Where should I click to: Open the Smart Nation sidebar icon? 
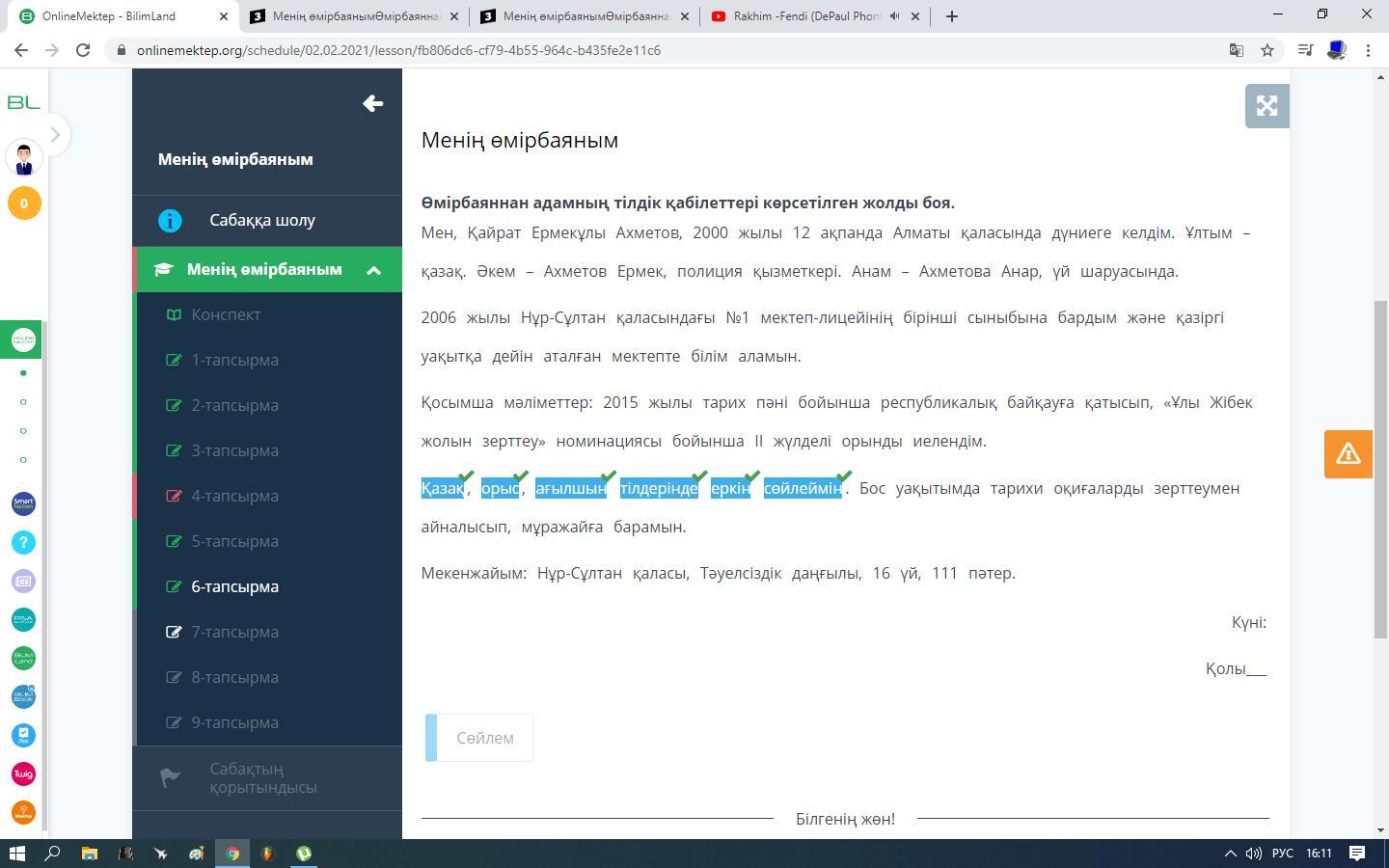23,503
